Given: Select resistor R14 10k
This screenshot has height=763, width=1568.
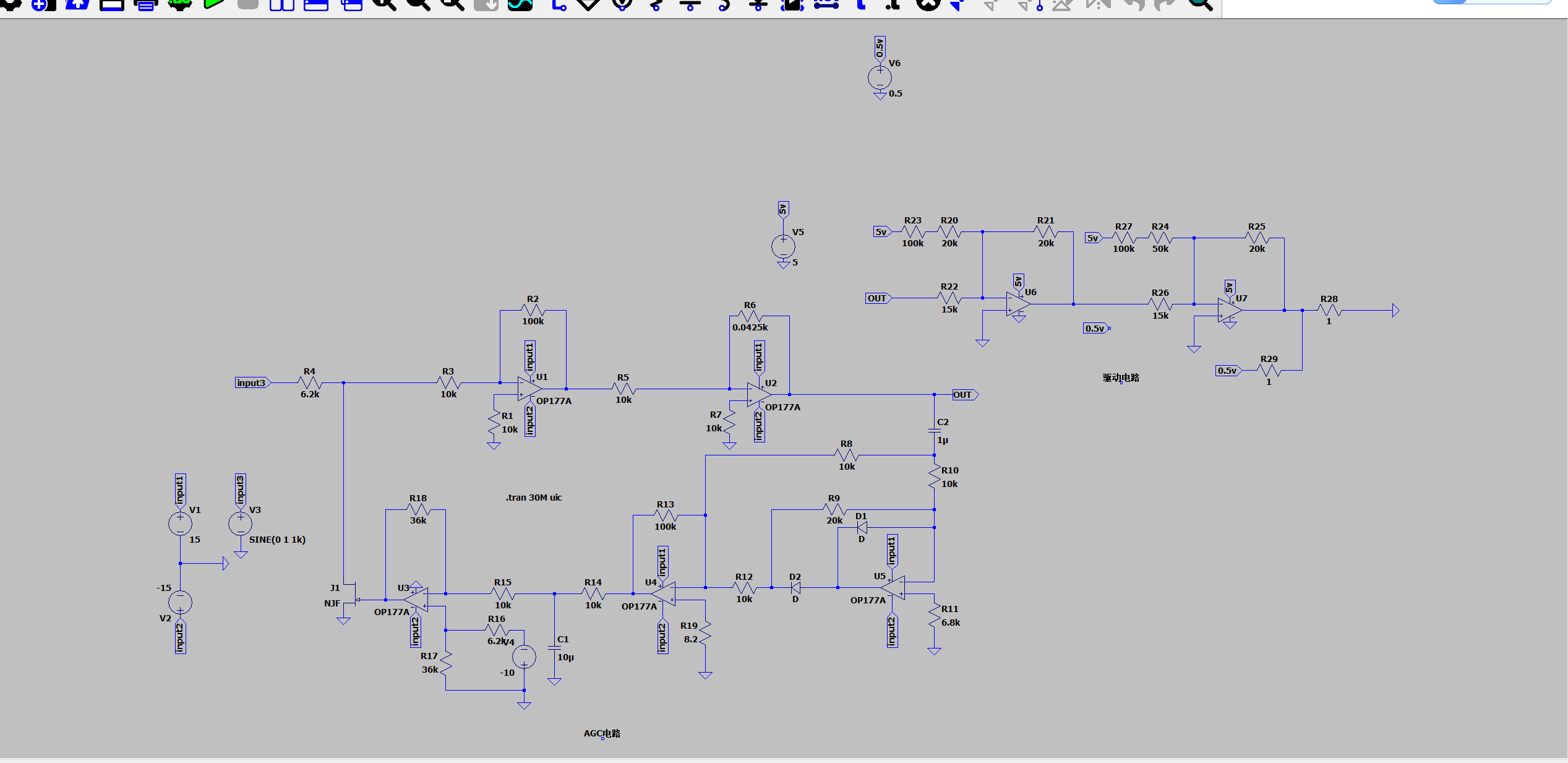Looking at the screenshot, I should [x=593, y=593].
